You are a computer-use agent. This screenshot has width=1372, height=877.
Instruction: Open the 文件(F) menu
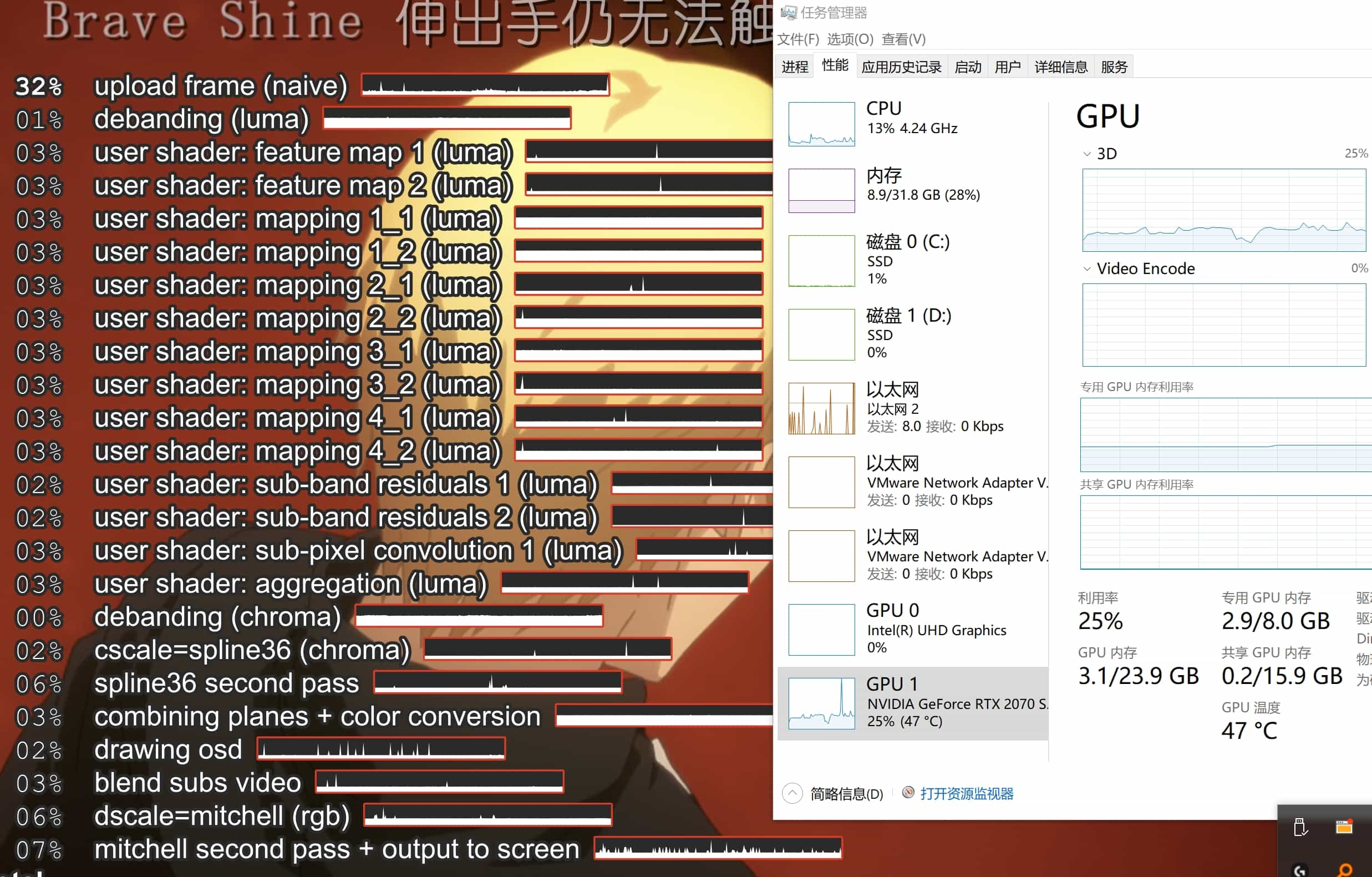click(797, 39)
